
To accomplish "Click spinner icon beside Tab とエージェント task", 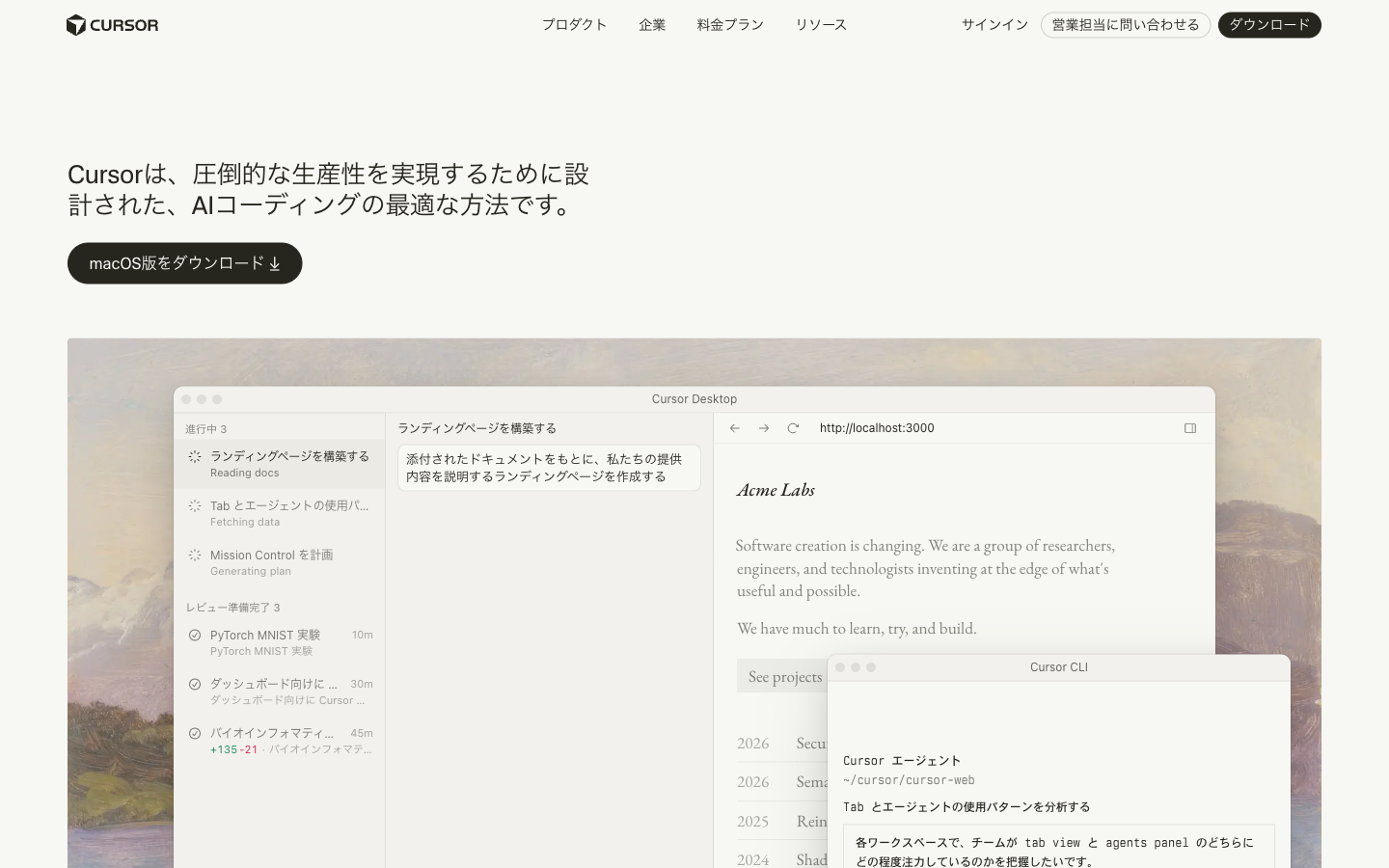I will [x=195, y=505].
